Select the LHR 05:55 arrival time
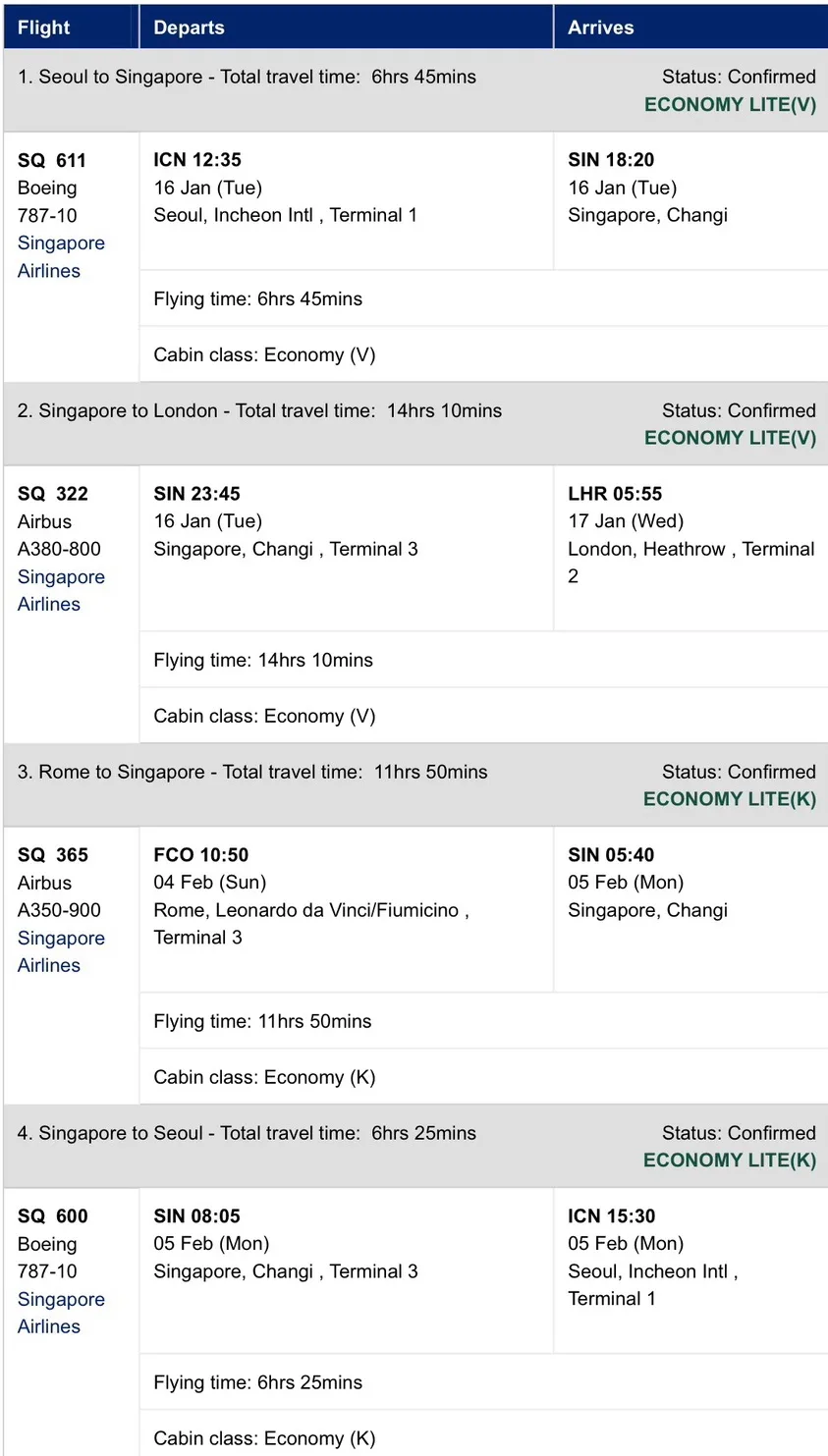 coord(615,494)
